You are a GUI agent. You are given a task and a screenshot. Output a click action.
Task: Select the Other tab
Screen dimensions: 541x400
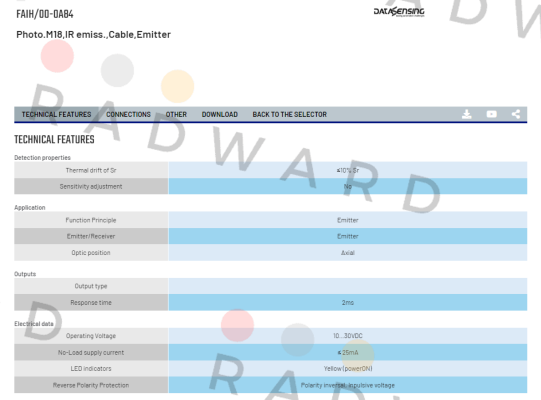click(176, 114)
